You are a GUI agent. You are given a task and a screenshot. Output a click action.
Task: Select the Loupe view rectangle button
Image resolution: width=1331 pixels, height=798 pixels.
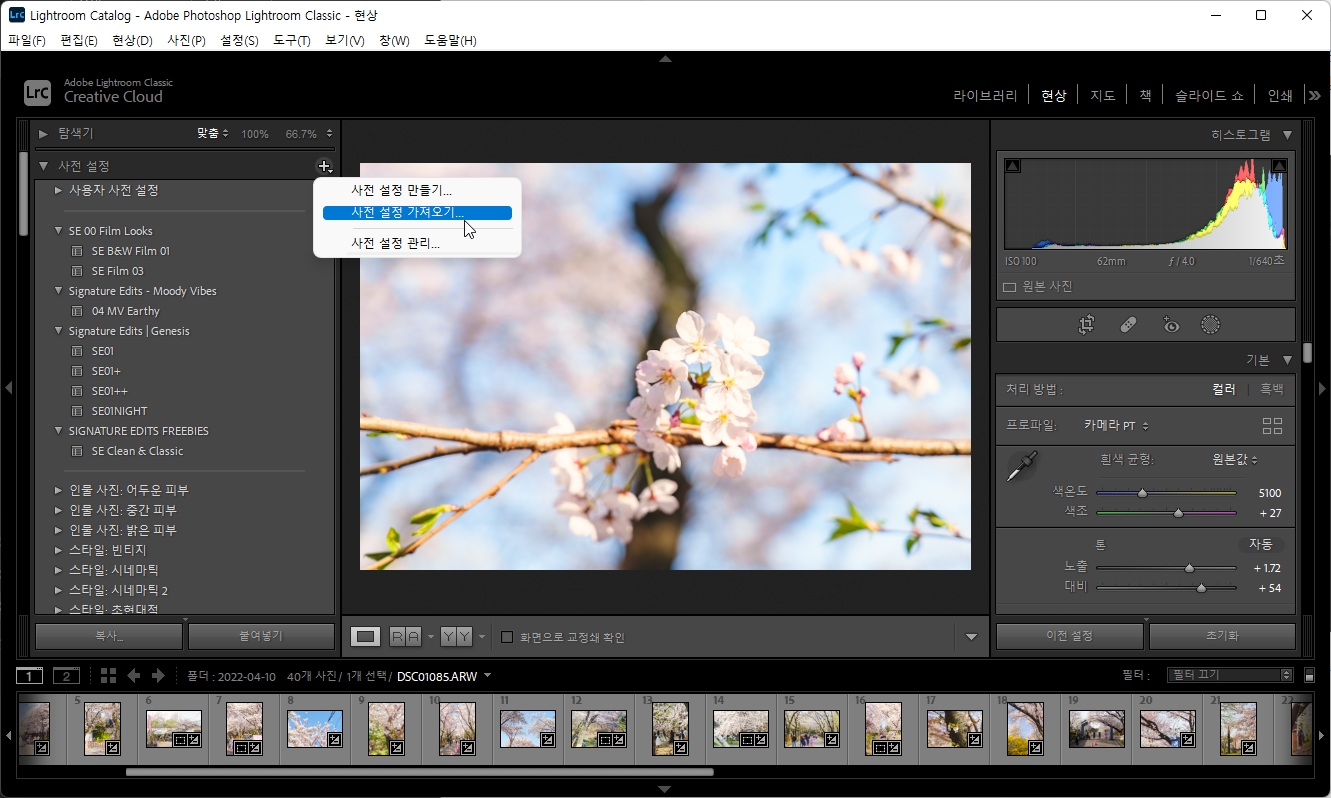(x=366, y=637)
